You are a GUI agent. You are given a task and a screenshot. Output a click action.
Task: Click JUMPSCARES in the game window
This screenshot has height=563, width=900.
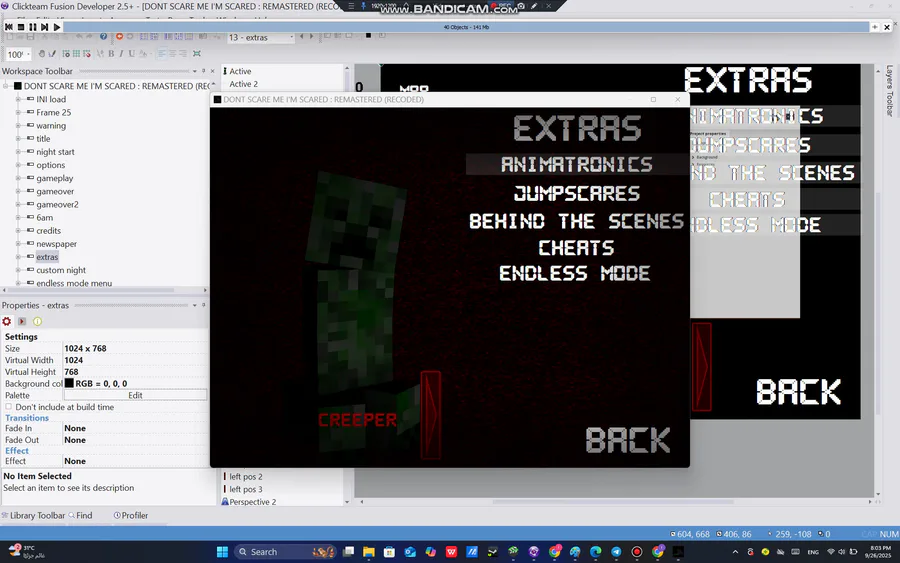point(577,193)
